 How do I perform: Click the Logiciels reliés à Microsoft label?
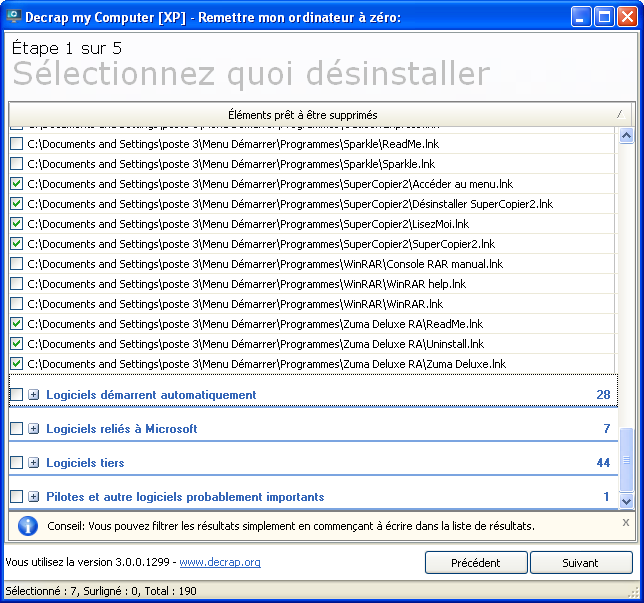tap(122, 429)
